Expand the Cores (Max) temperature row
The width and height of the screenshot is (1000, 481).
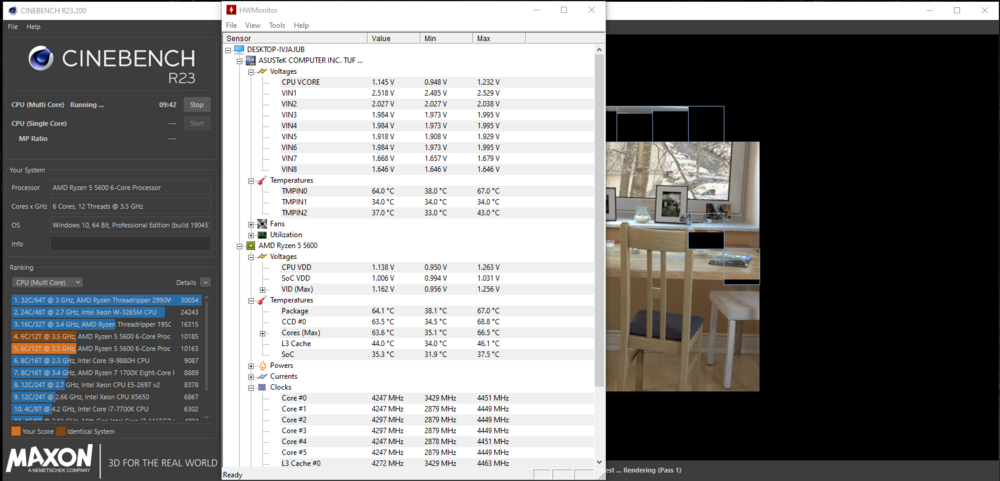pos(262,332)
